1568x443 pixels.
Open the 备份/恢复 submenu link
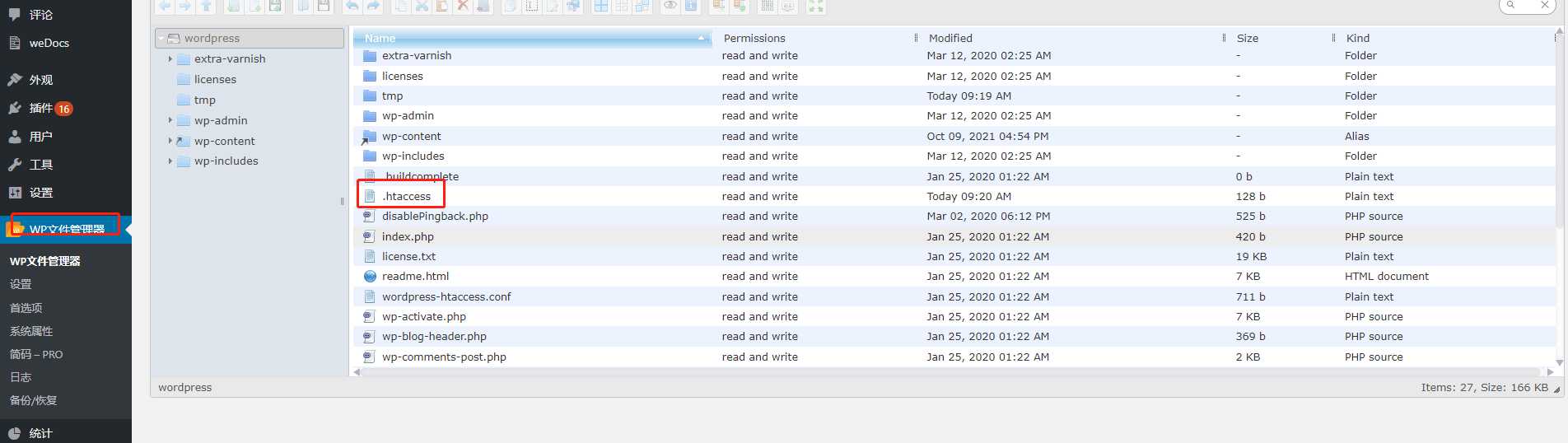(33, 400)
